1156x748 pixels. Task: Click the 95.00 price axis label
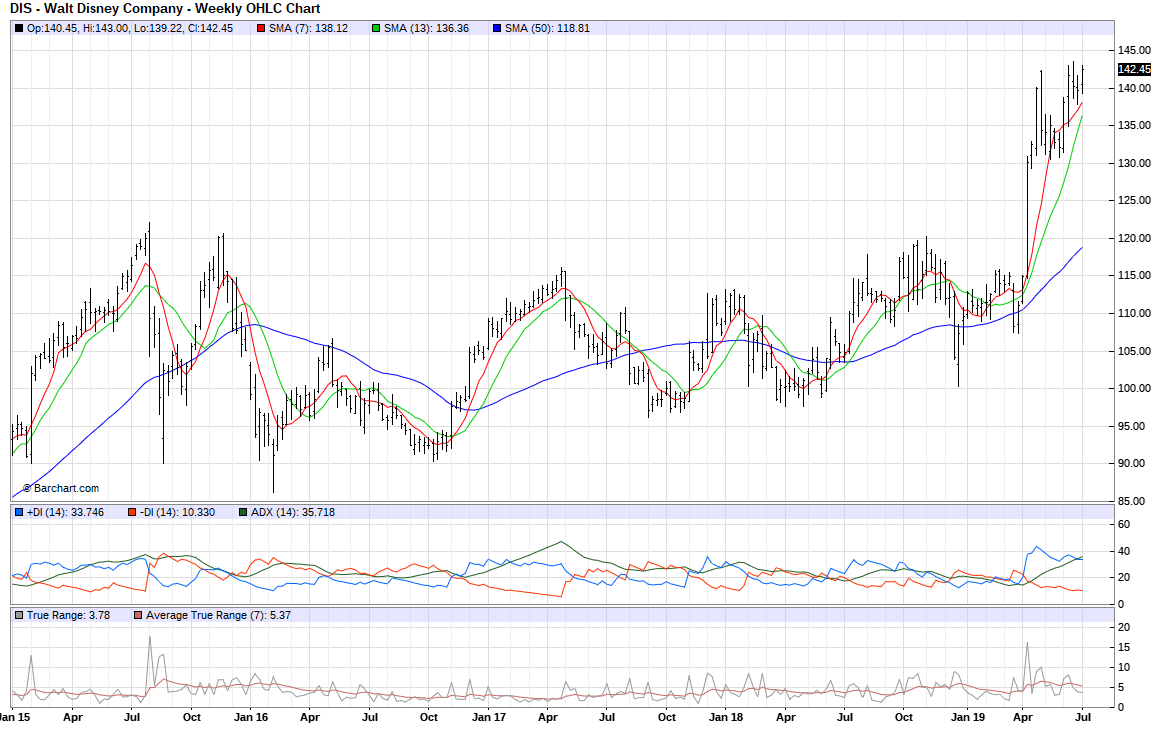click(1134, 426)
